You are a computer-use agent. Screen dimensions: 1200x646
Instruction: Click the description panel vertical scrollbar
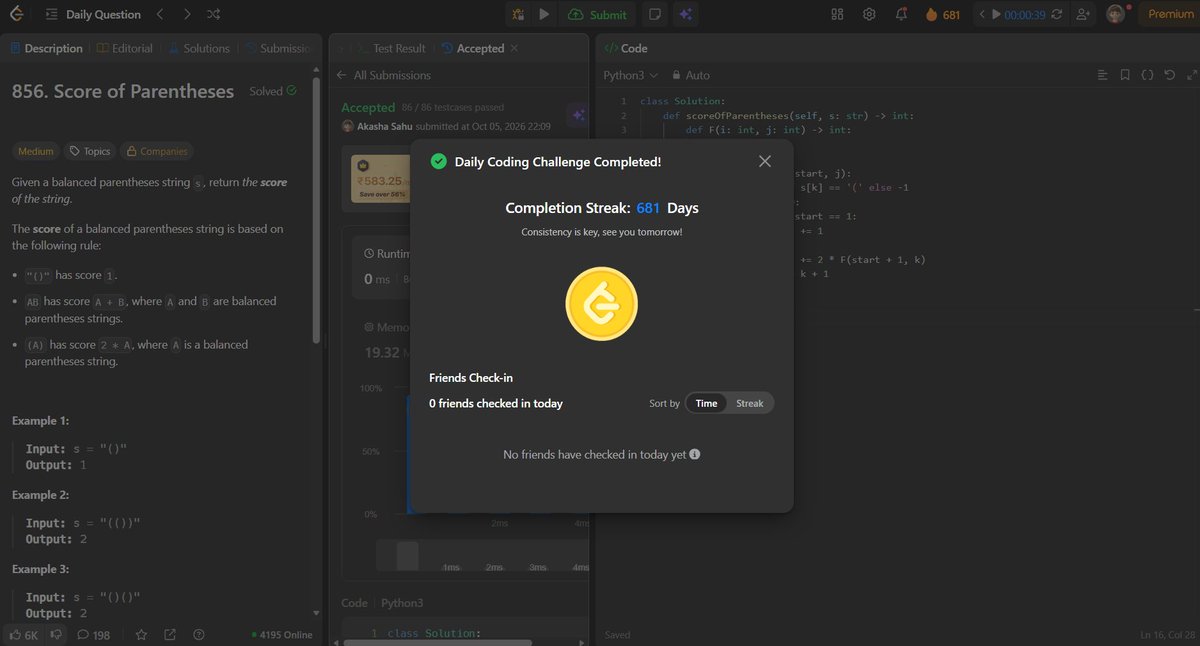click(x=317, y=210)
